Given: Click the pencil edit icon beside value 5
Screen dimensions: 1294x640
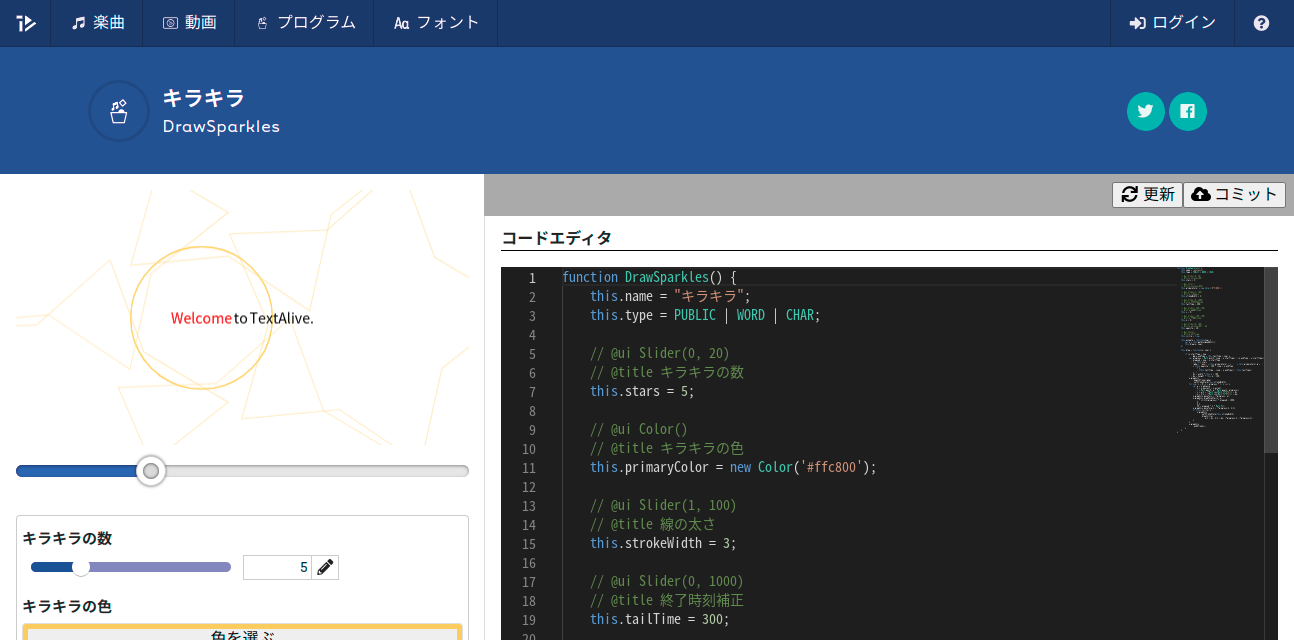Looking at the screenshot, I should (325, 567).
